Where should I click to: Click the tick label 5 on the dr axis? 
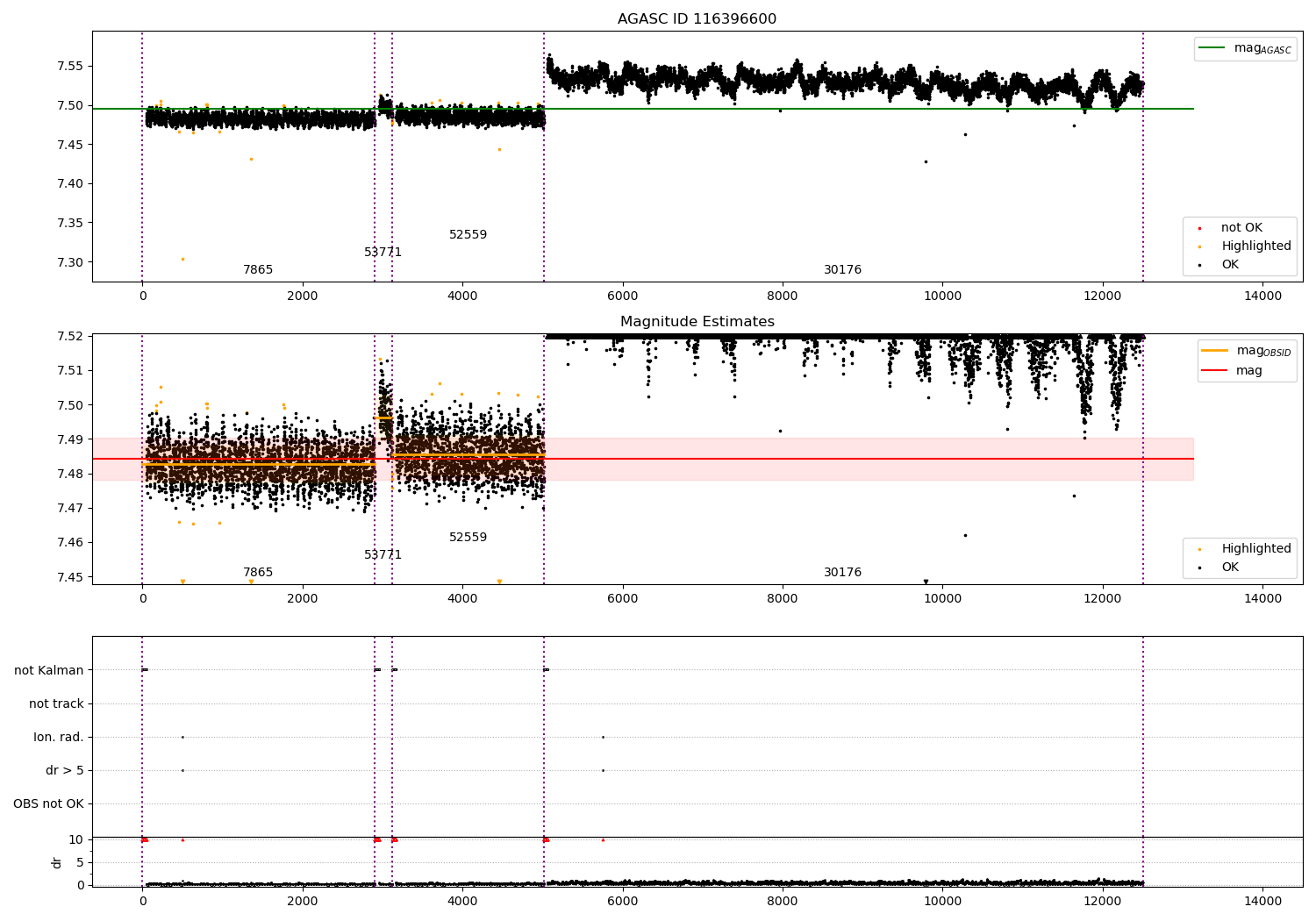point(81,863)
